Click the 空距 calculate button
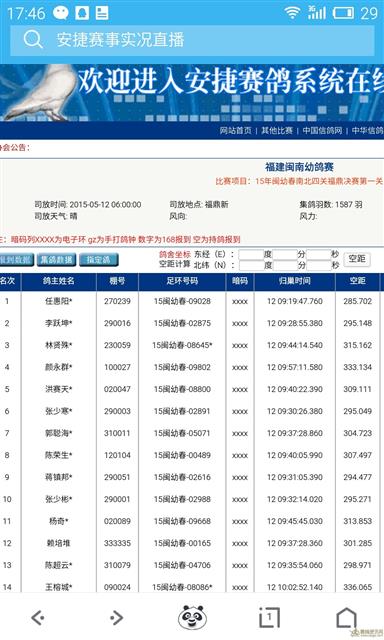This screenshot has height=640, width=384. [x=357, y=259]
